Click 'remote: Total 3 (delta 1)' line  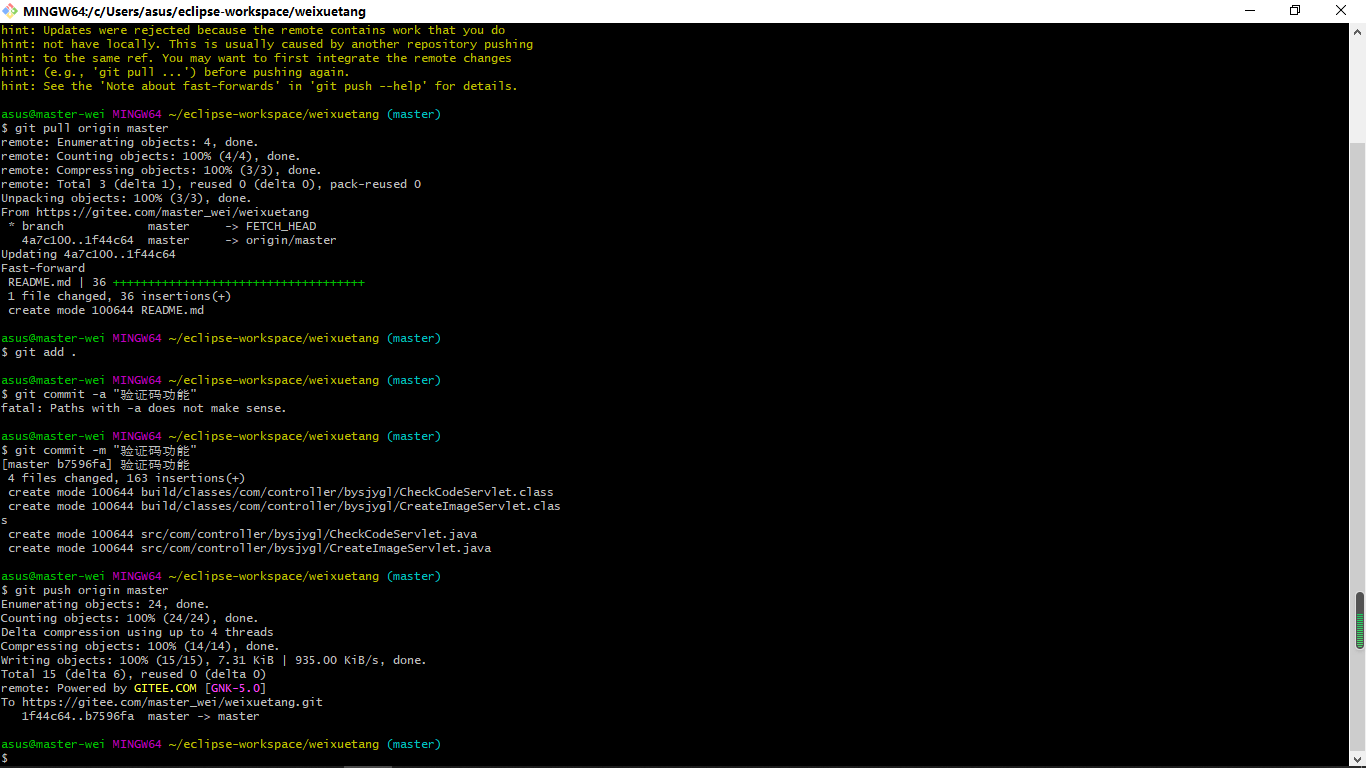pyautogui.click(x=211, y=184)
